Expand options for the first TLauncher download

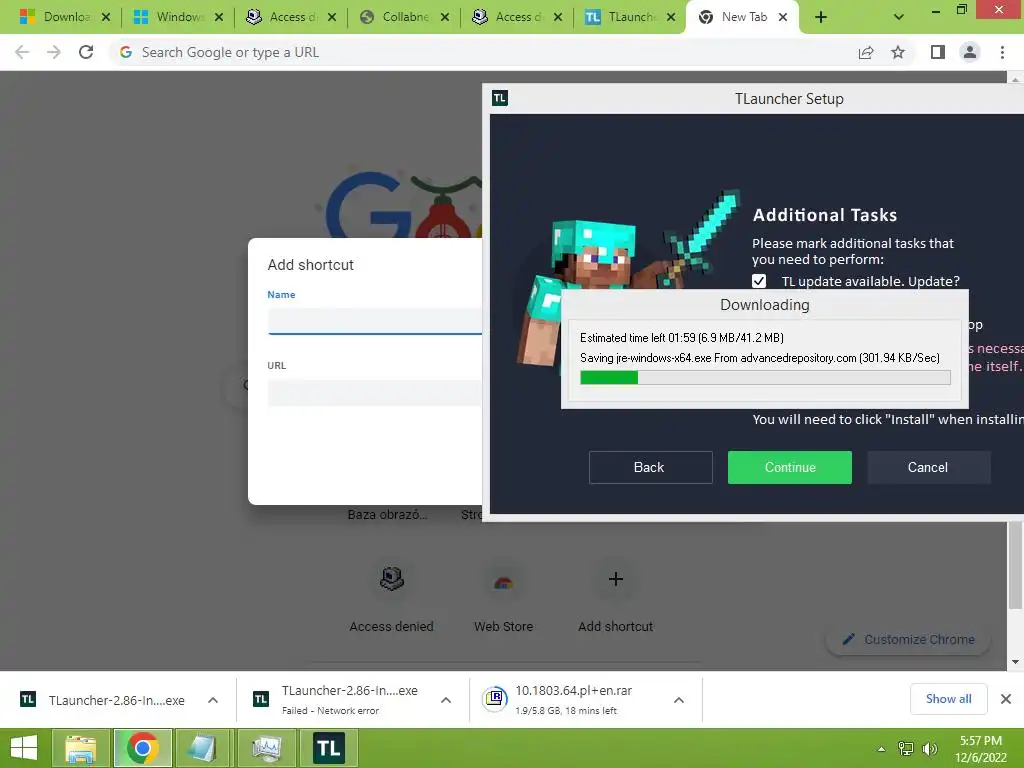tap(213, 700)
